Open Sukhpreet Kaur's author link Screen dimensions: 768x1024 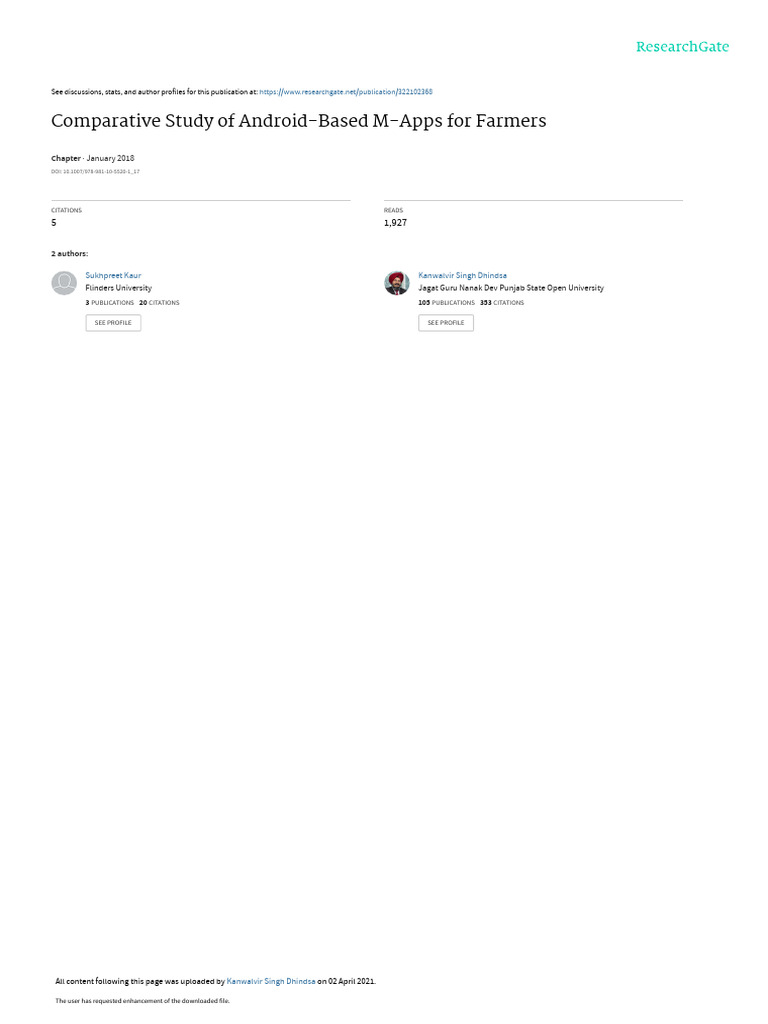point(113,276)
